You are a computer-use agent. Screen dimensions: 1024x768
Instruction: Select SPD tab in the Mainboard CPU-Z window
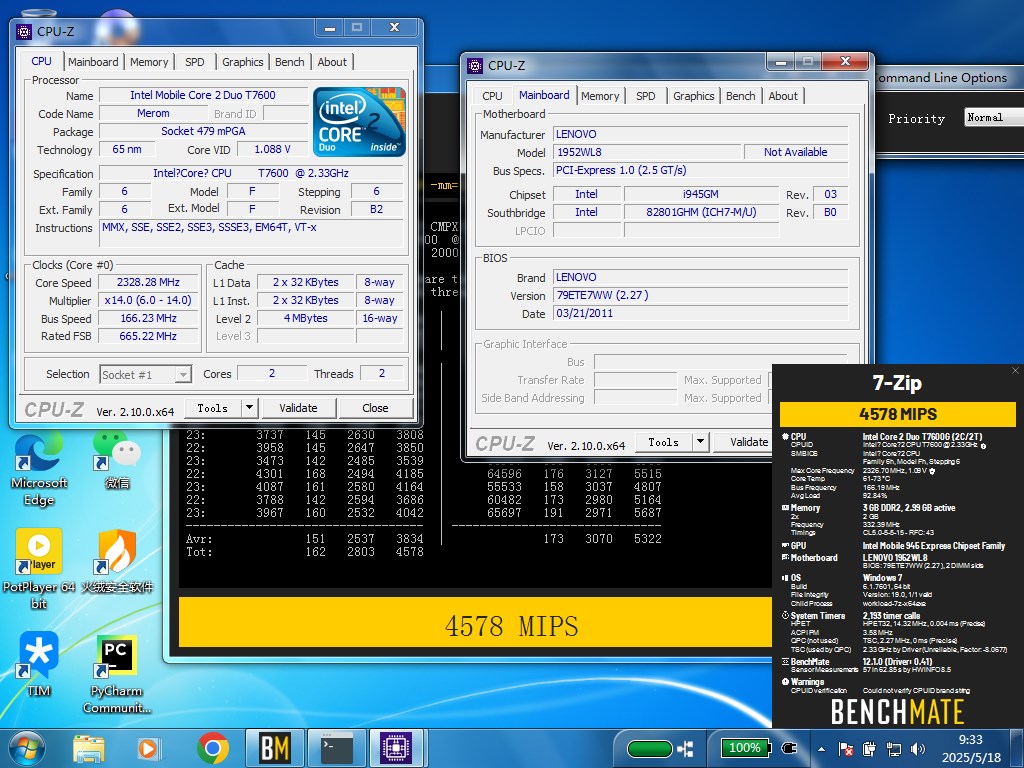tap(645, 96)
